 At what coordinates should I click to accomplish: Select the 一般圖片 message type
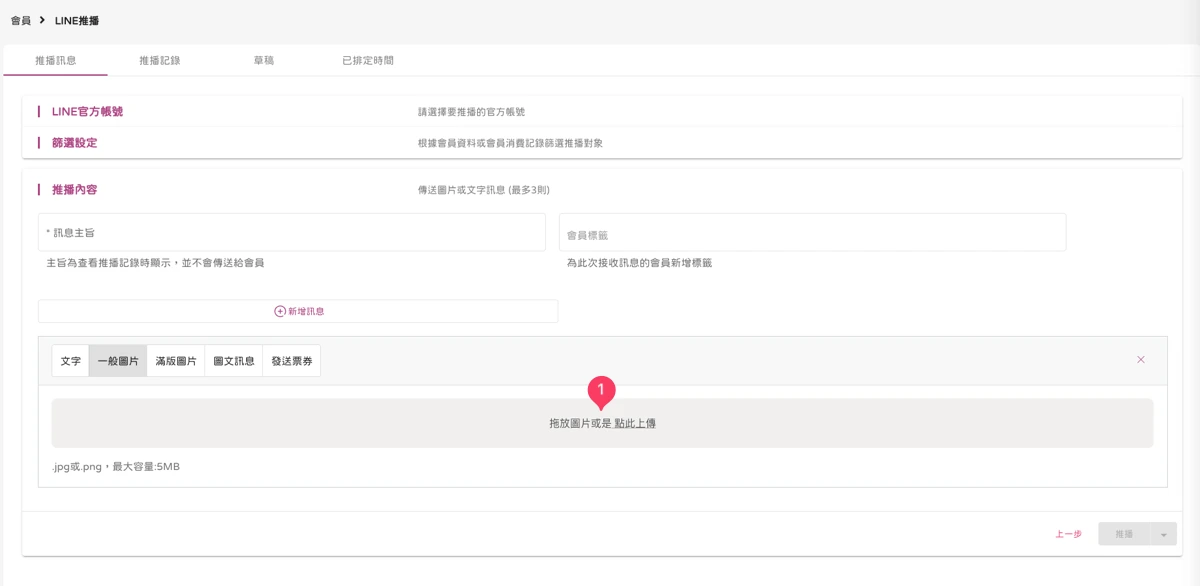118,361
